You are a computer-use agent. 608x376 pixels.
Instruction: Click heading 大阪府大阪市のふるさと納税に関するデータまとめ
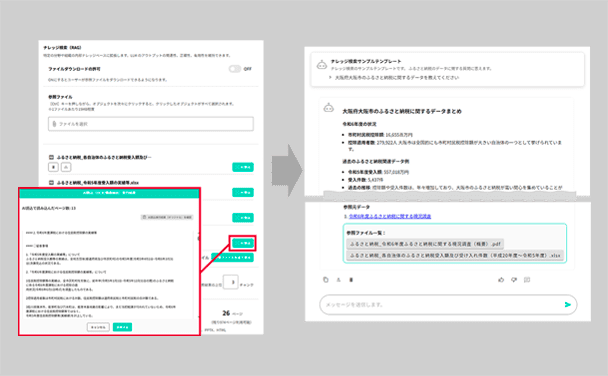pyautogui.click(x=402, y=111)
